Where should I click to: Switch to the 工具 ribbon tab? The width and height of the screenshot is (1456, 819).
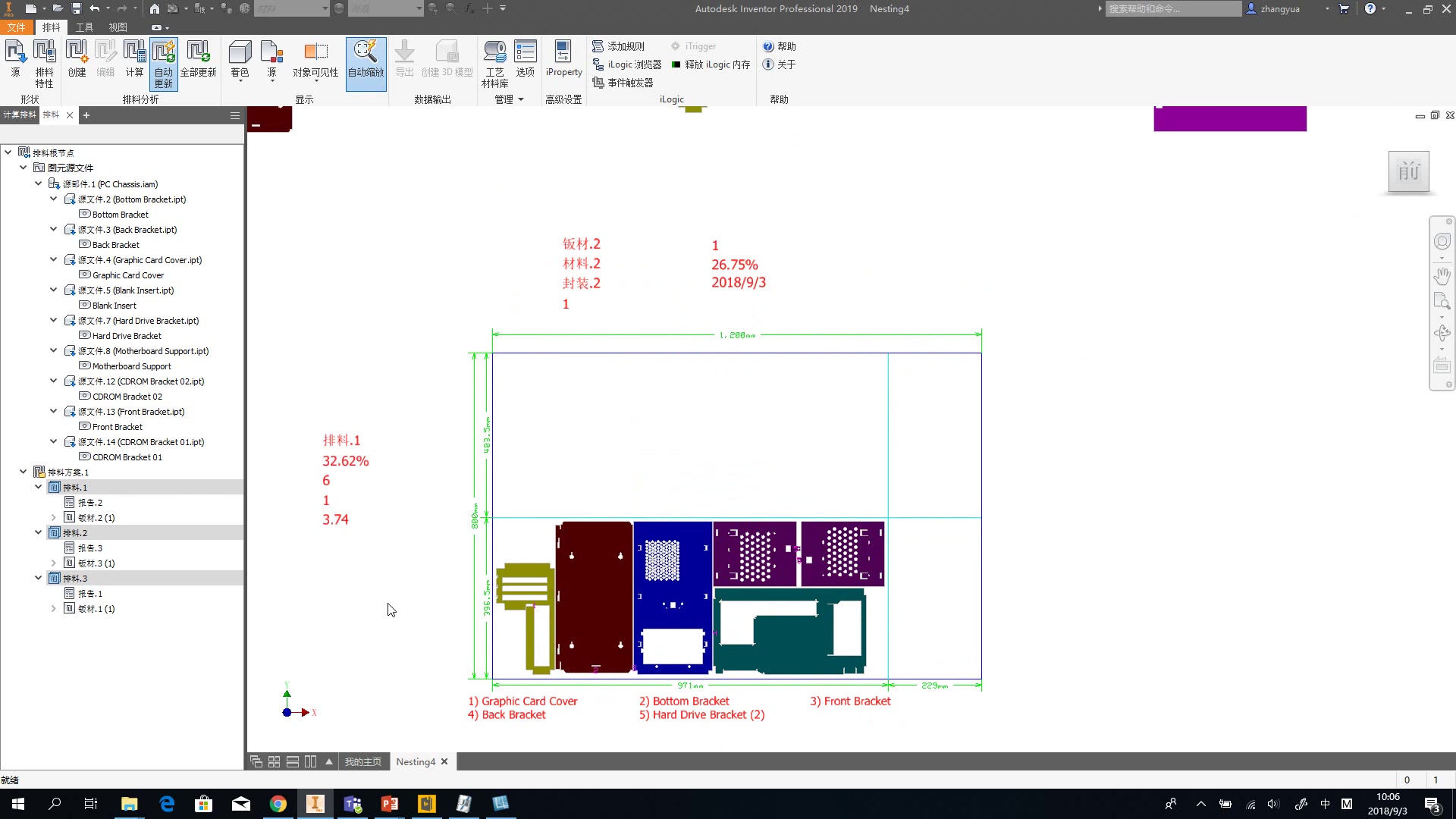pos(84,27)
